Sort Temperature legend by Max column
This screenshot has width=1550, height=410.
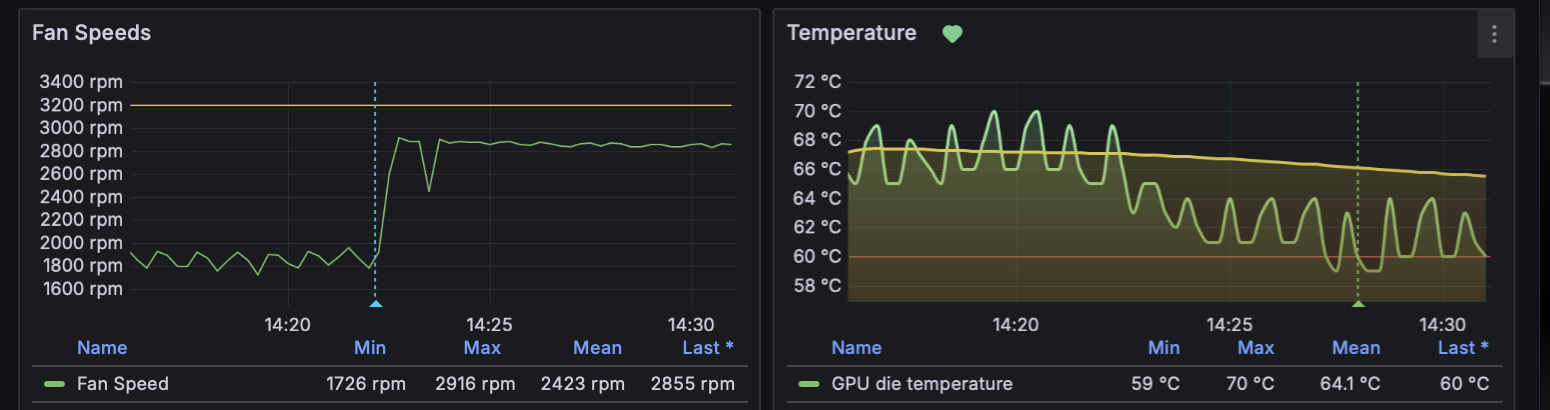1256,348
